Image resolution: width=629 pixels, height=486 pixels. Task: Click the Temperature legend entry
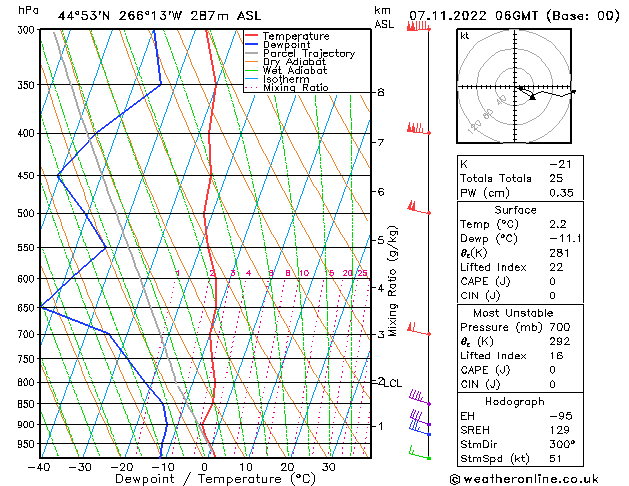click(x=287, y=36)
